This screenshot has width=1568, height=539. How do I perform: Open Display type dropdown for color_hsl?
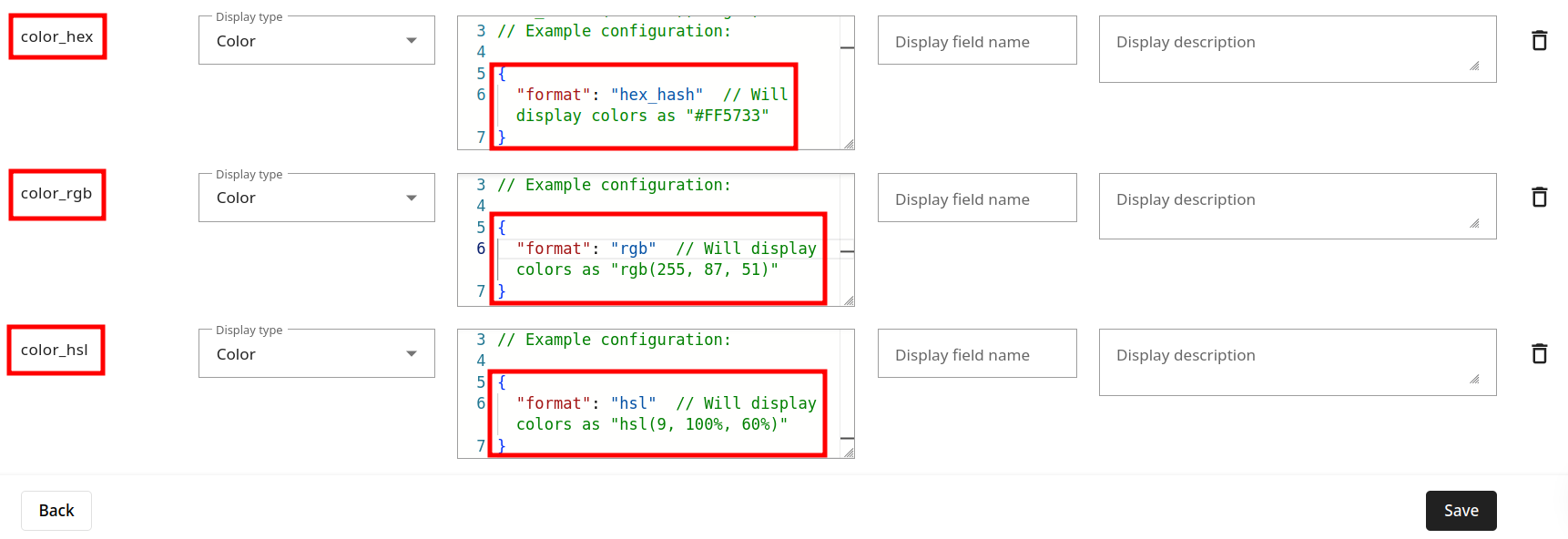click(317, 354)
